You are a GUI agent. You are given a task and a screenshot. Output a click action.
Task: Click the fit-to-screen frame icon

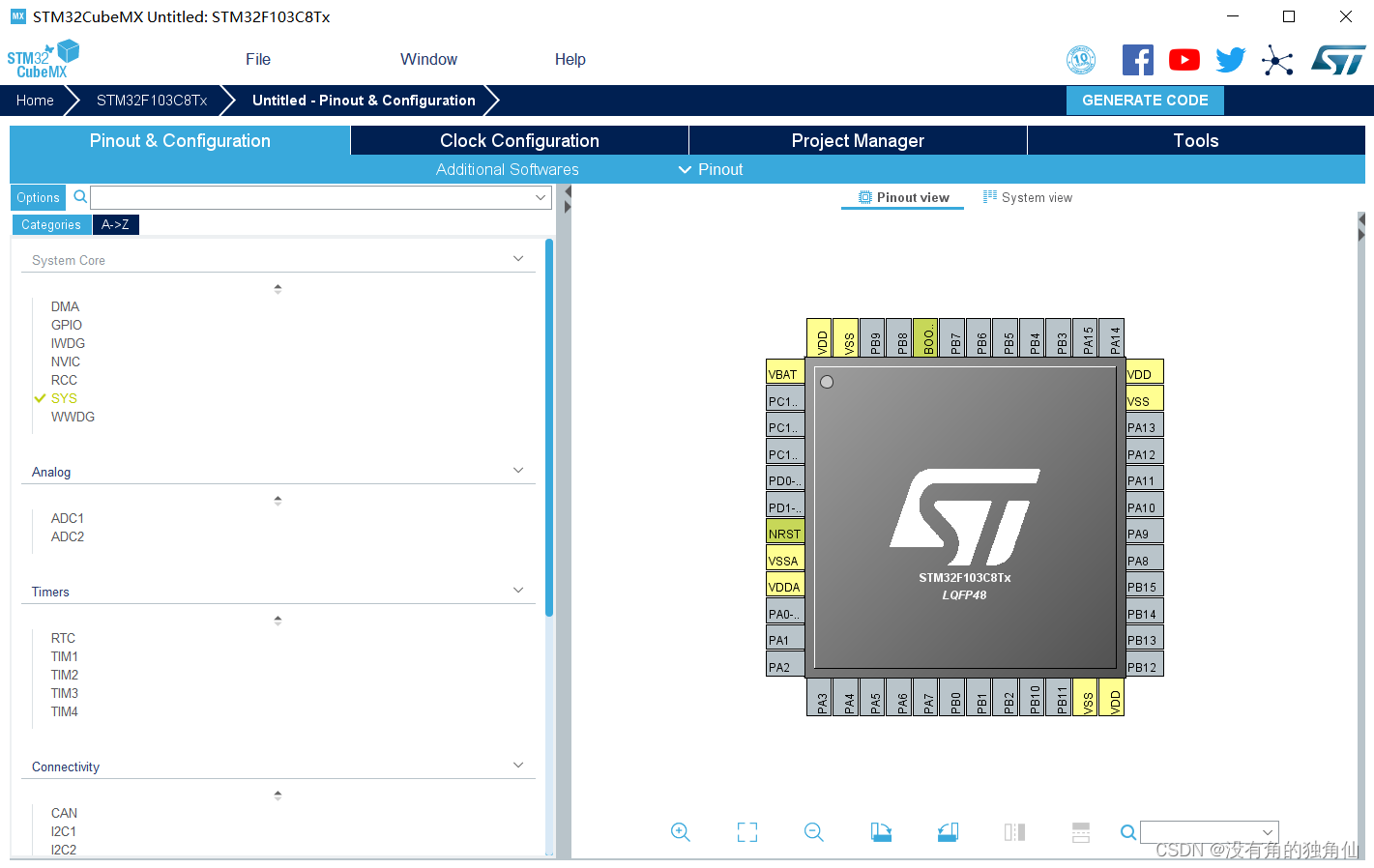click(x=747, y=832)
